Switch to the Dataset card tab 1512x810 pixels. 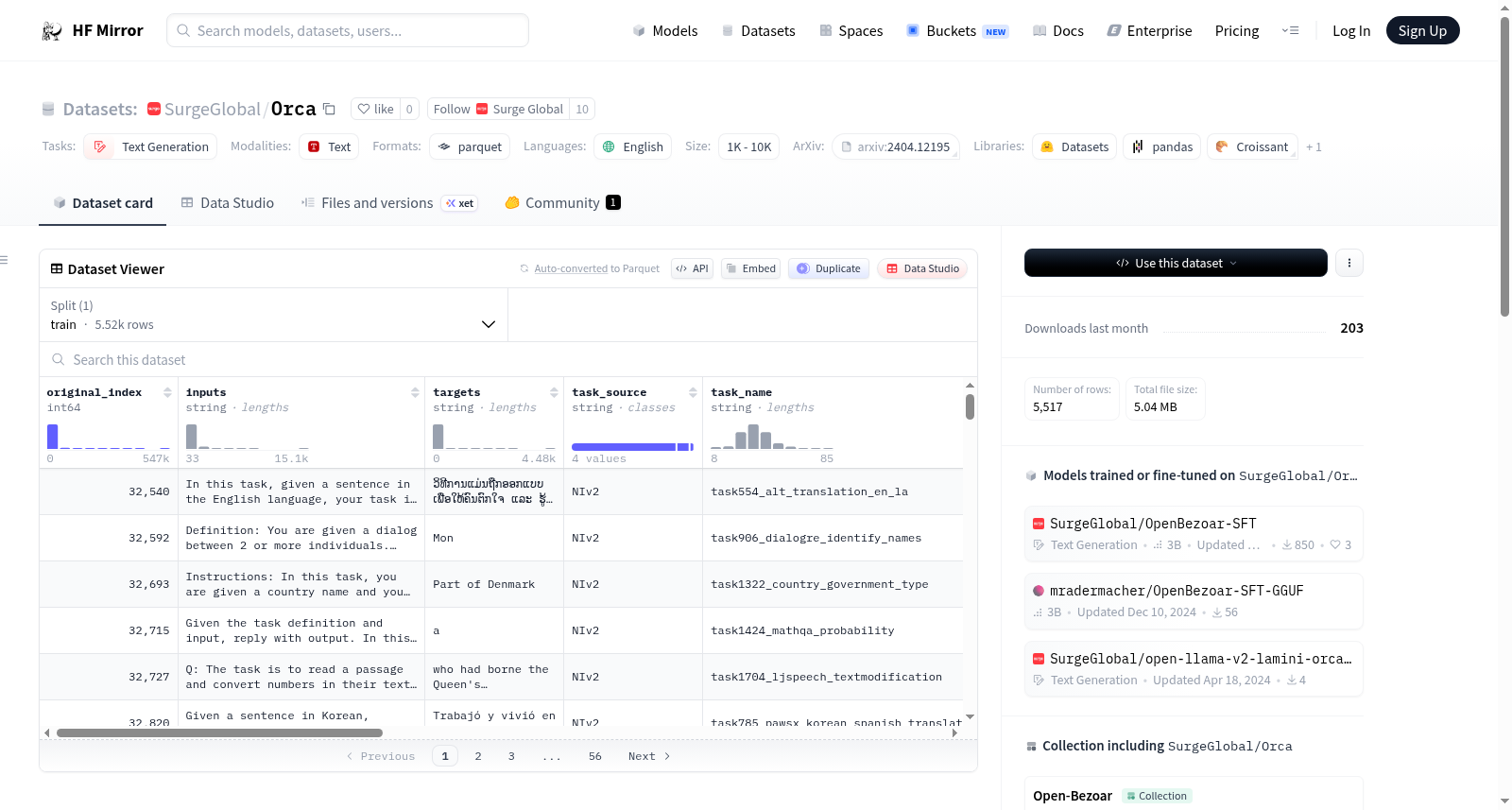pyautogui.click(x=103, y=203)
